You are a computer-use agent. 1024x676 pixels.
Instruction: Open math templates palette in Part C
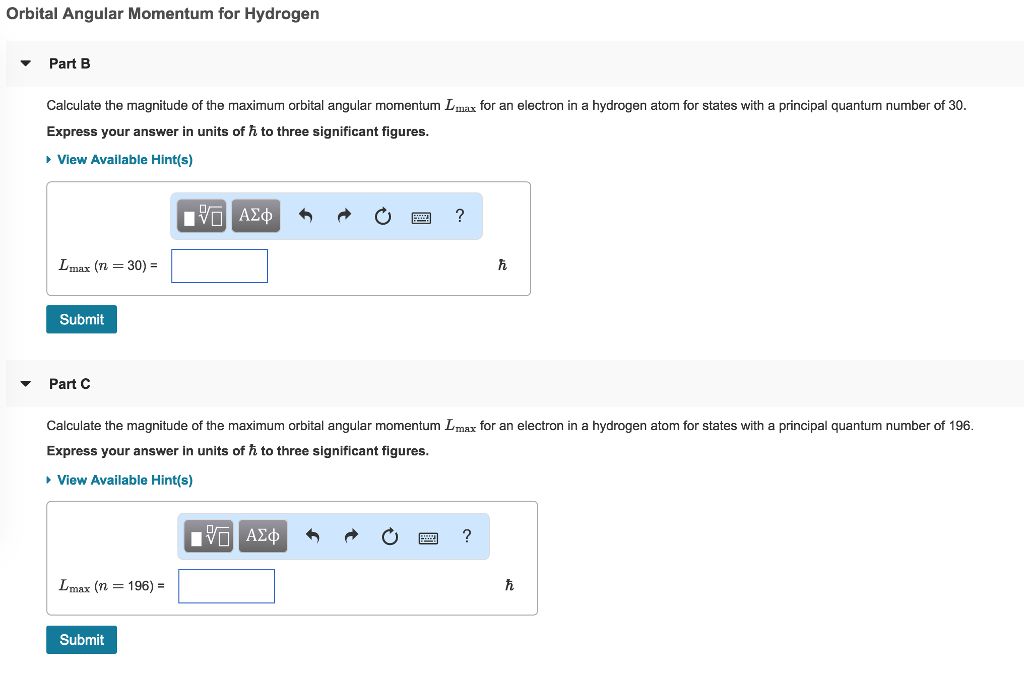tap(208, 535)
